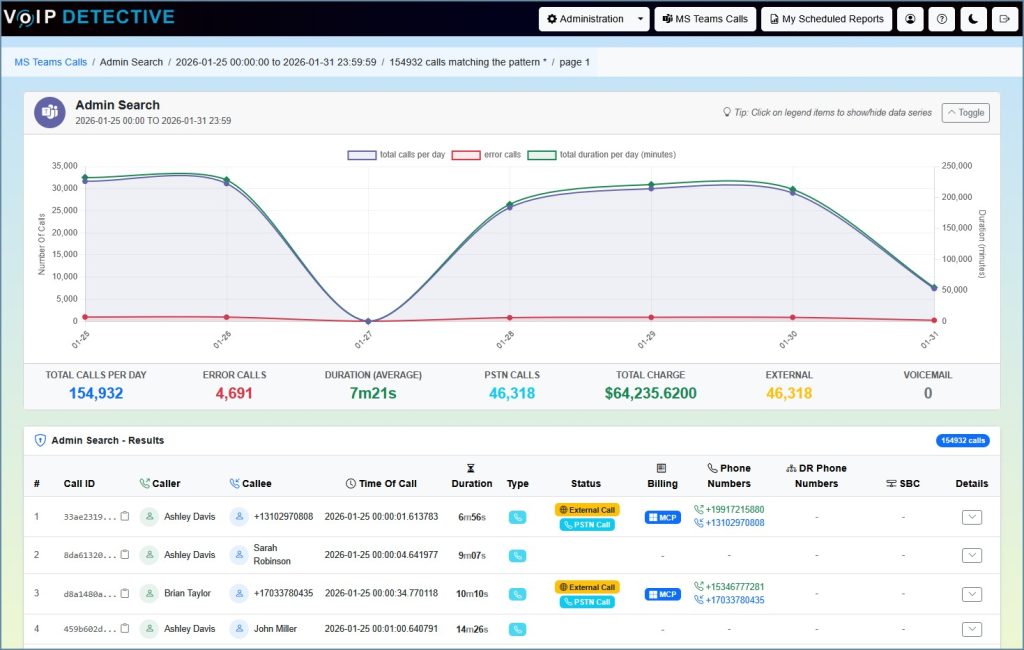
Task: Expand details for call row 3
Action: click(971, 594)
